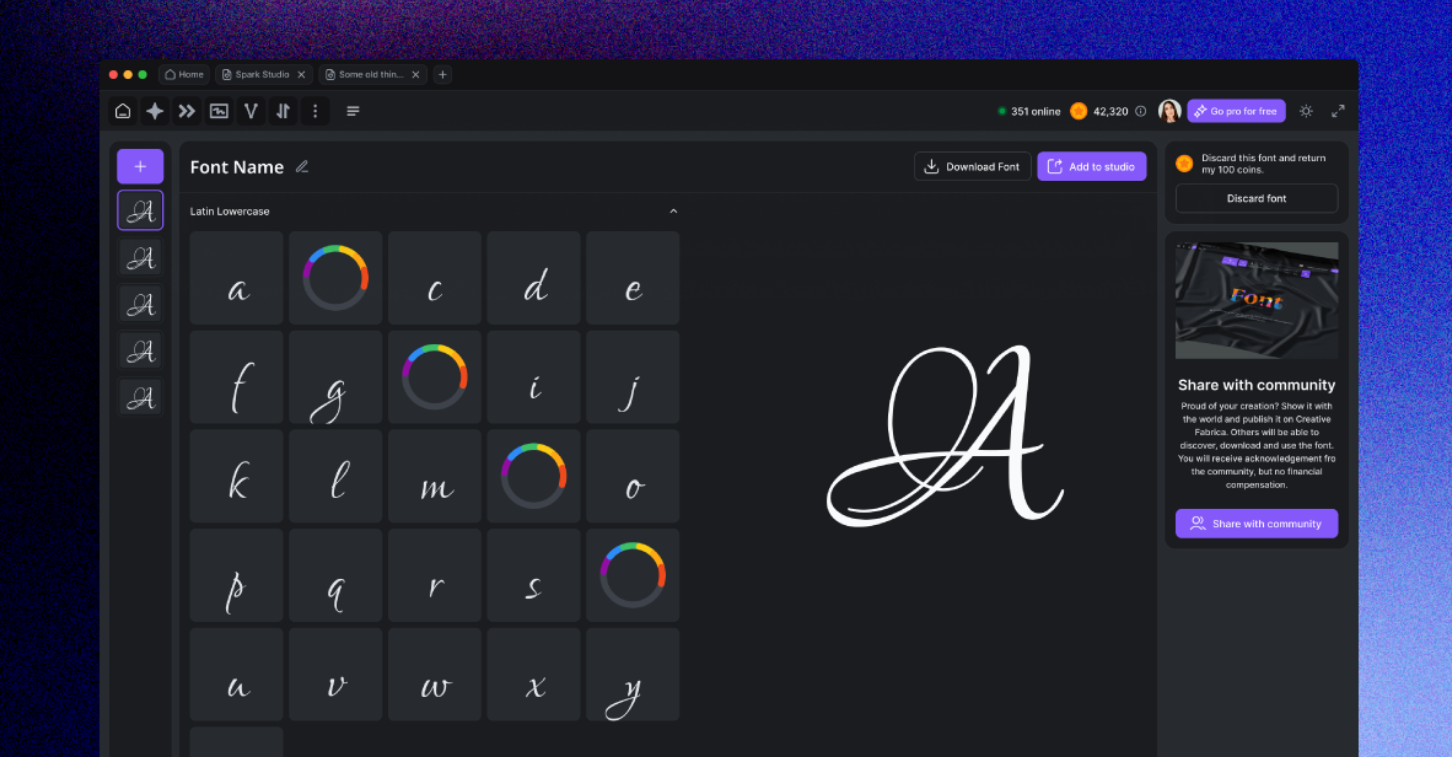Click the double chevron toolbar icon

click(187, 111)
